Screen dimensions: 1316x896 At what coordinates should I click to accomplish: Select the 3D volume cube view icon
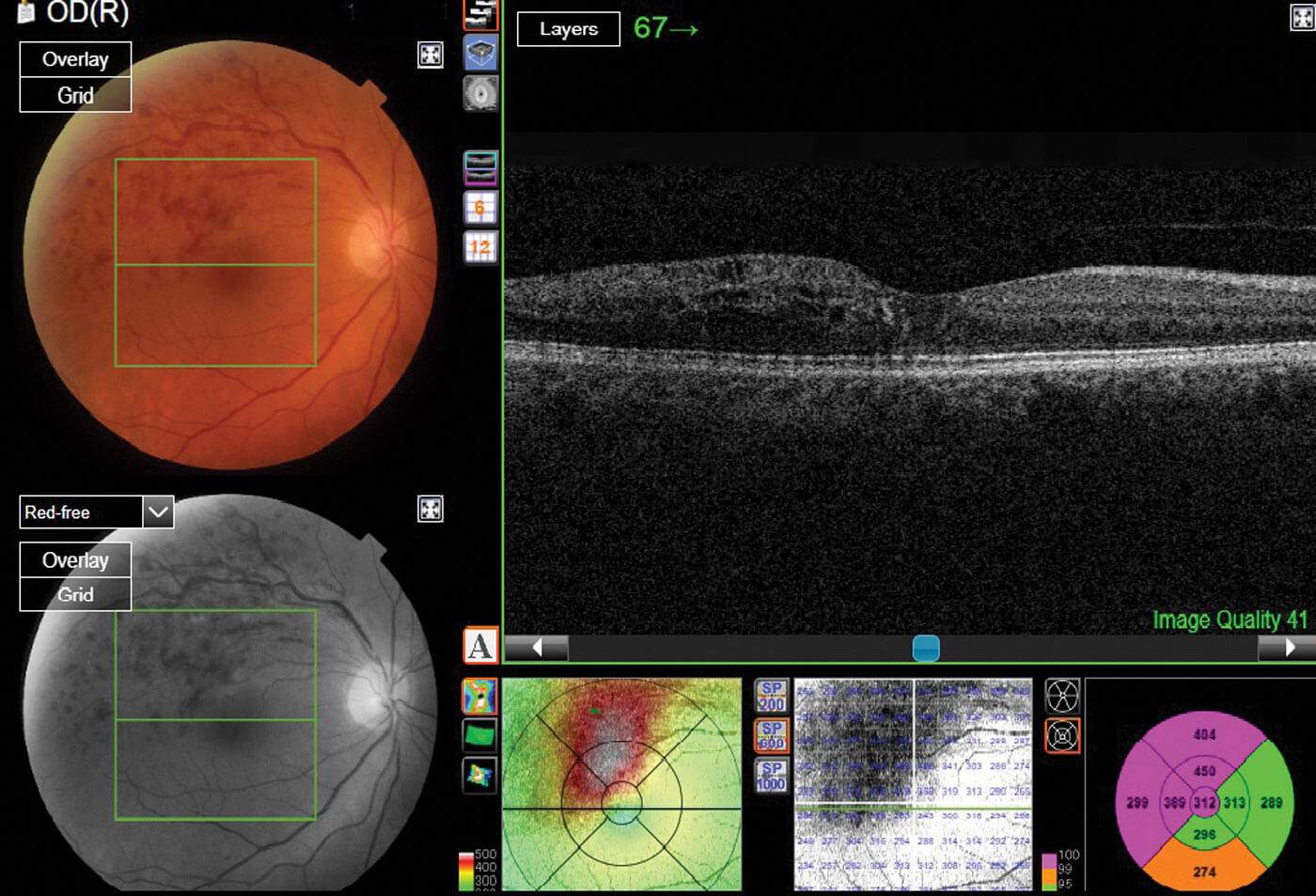point(480,54)
